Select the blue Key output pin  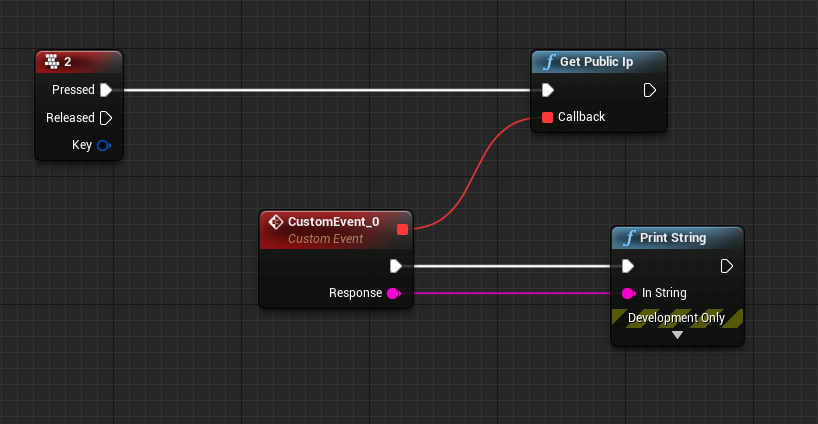point(104,145)
